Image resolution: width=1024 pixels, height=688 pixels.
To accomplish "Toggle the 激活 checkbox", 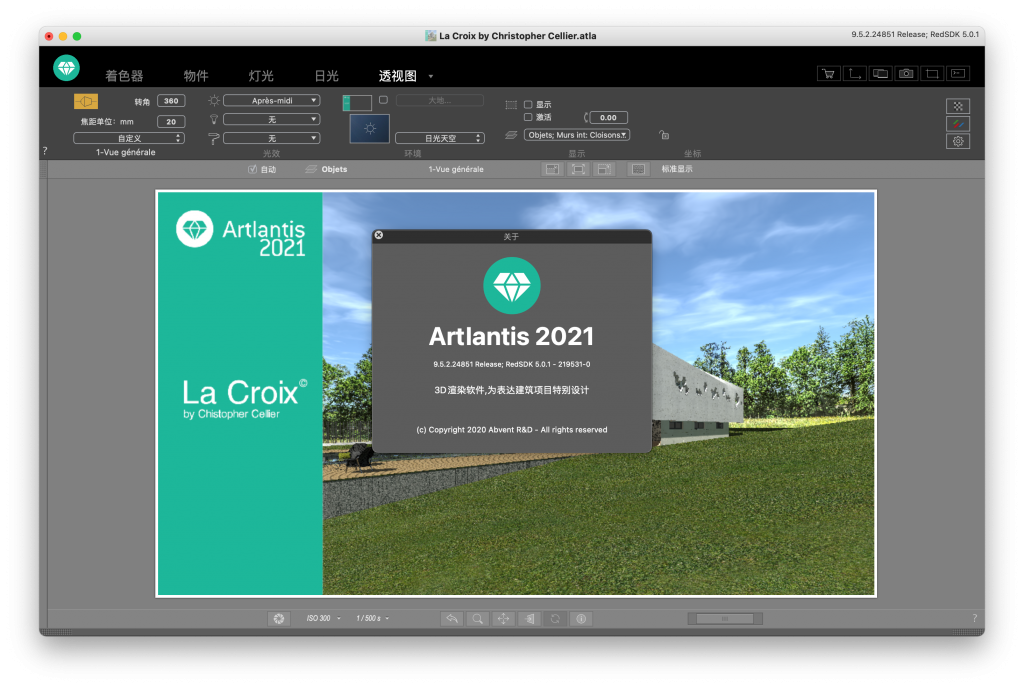I will (x=528, y=117).
